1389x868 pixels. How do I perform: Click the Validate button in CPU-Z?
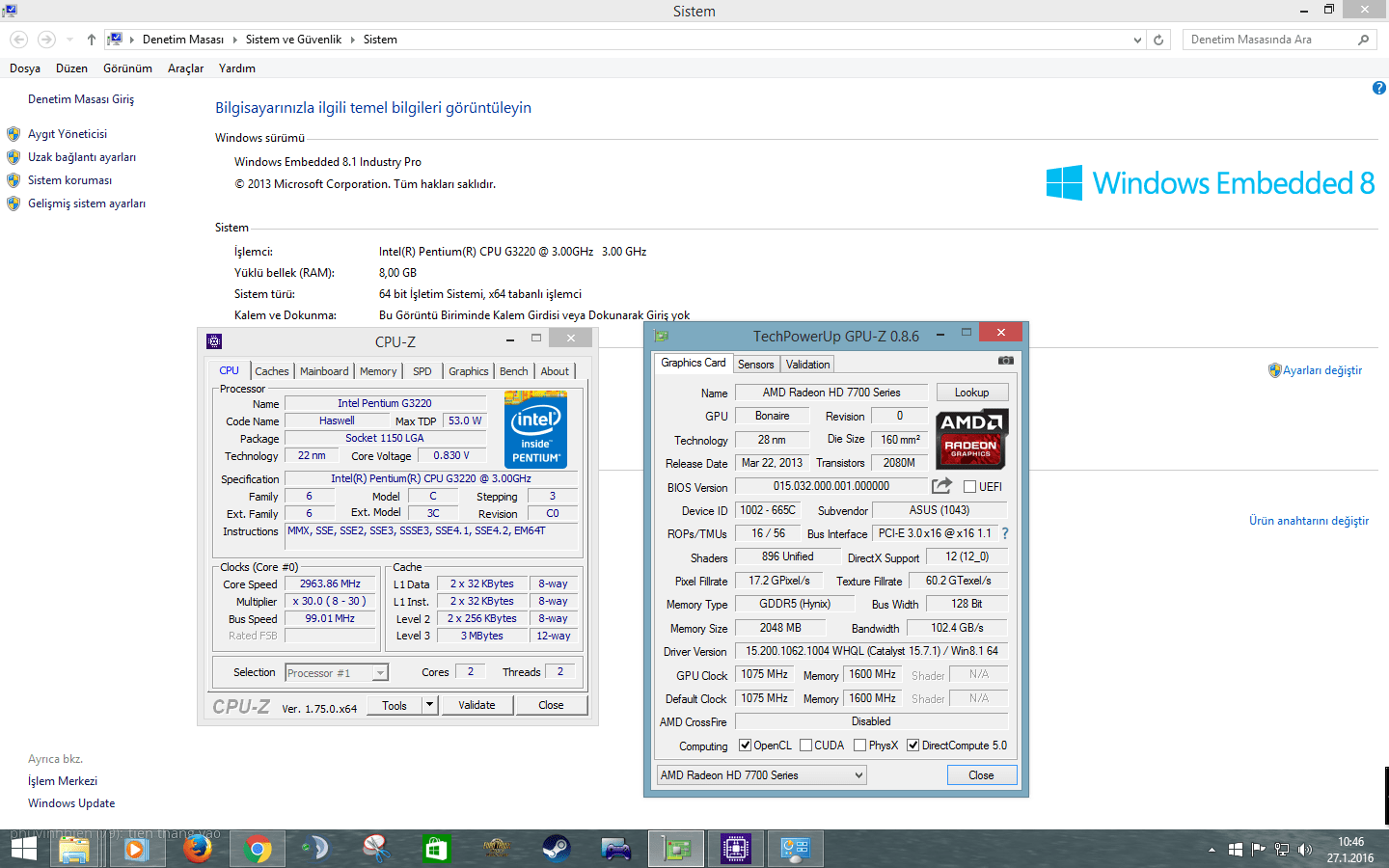tap(477, 705)
